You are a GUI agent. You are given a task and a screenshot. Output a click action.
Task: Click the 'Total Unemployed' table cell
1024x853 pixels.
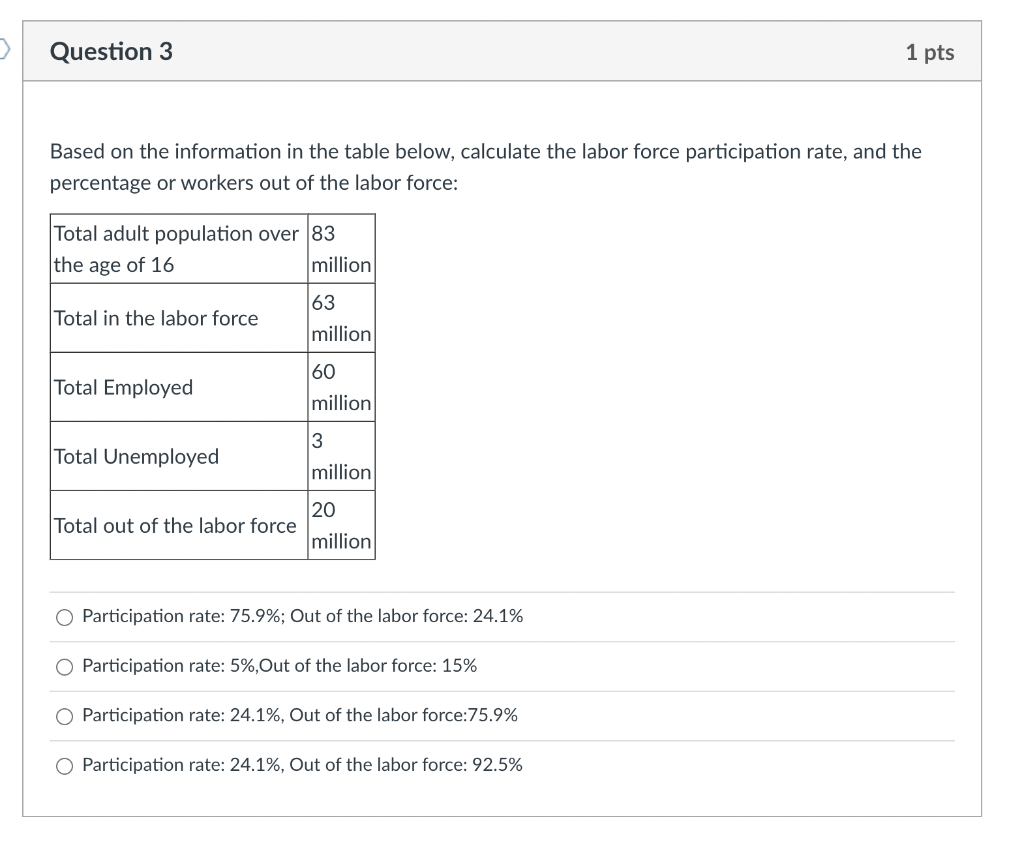click(x=179, y=457)
